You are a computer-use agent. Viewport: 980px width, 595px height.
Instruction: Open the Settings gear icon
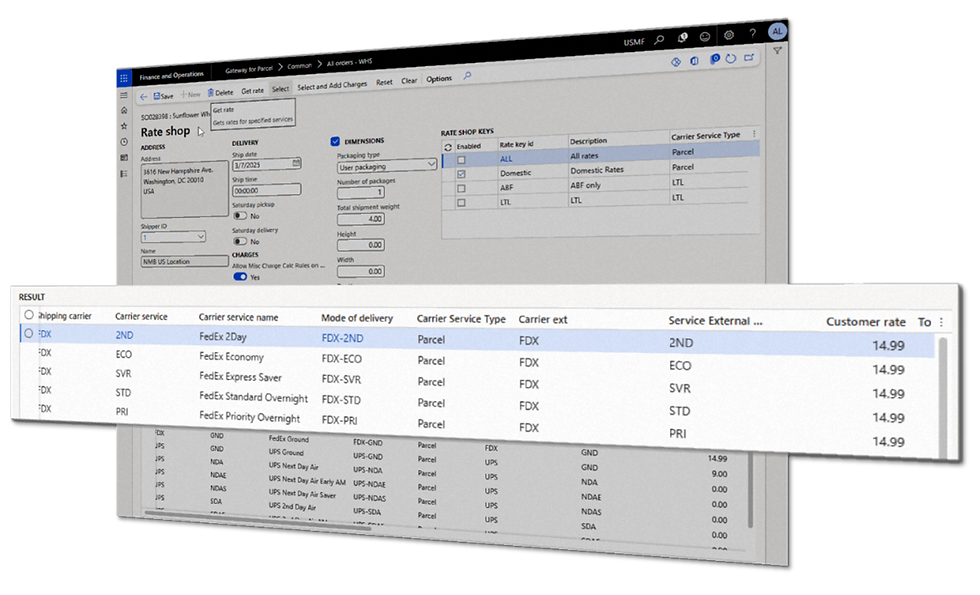point(729,35)
